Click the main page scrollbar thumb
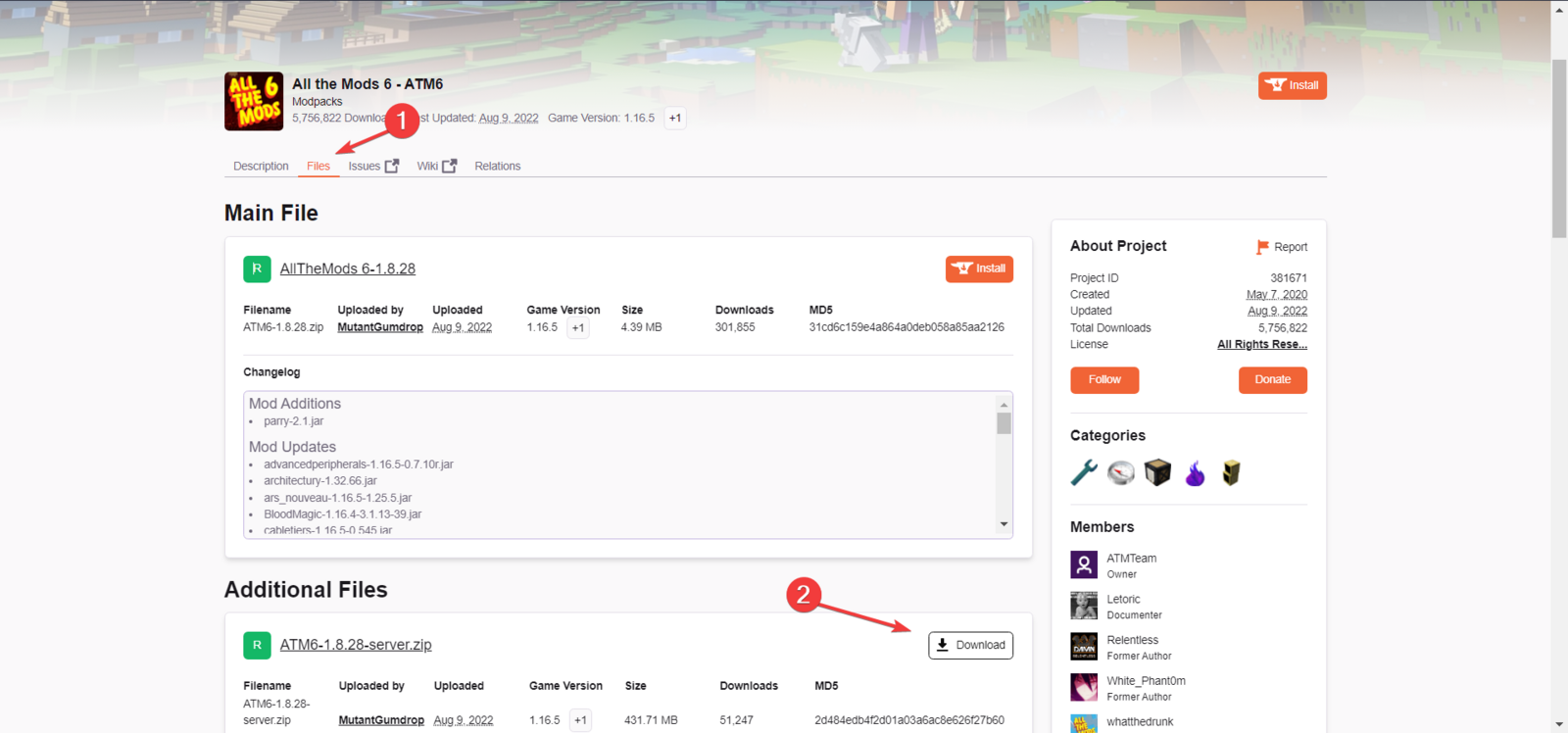This screenshot has height=733, width=1568. point(1559,148)
